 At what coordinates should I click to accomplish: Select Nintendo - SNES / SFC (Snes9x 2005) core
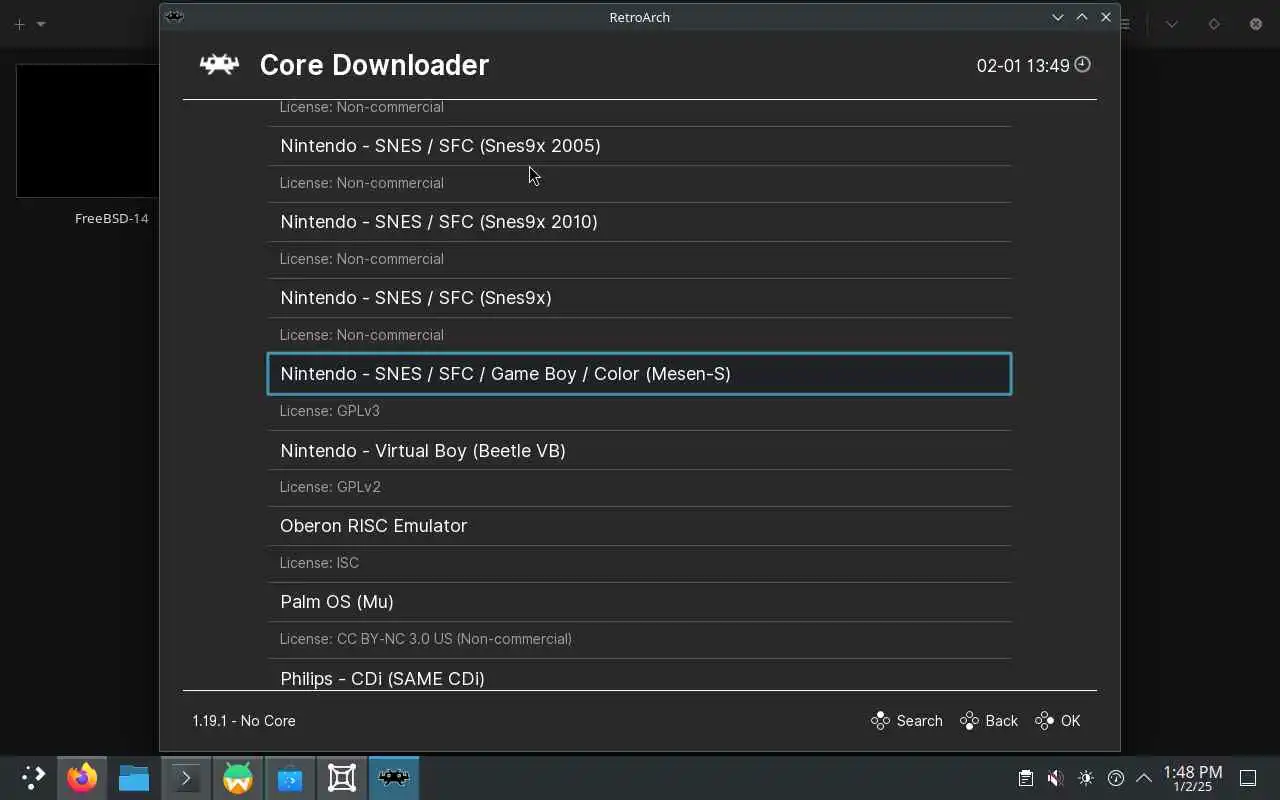coord(639,146)
